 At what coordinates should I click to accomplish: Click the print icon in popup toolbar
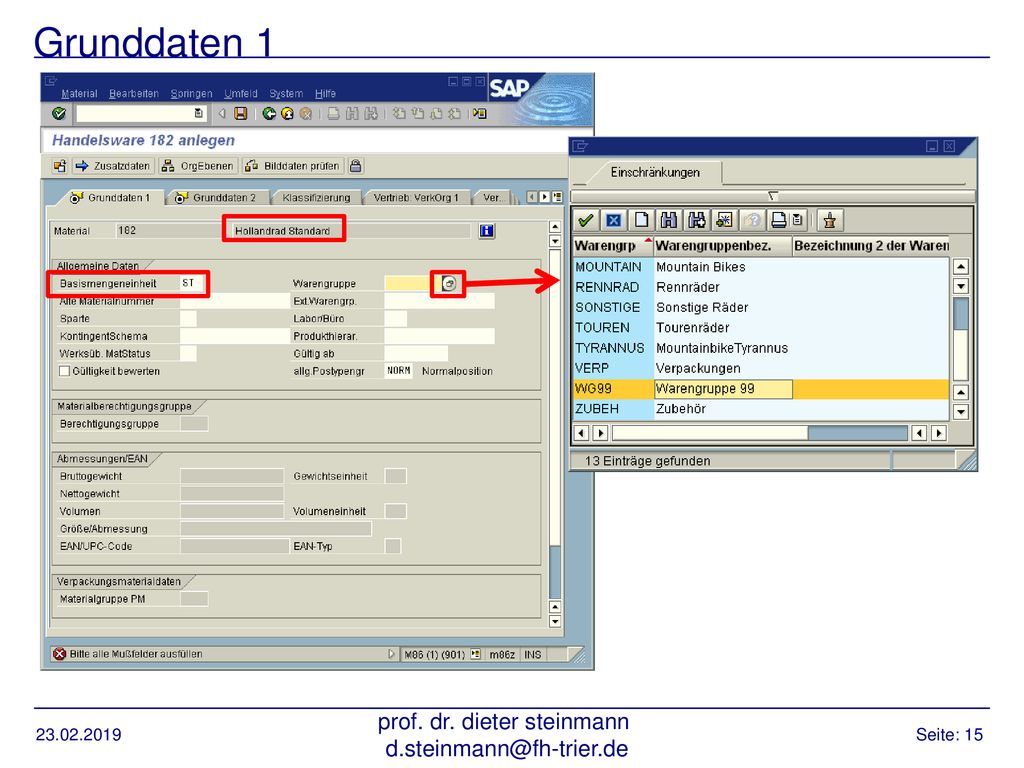(x=778, y=220)
